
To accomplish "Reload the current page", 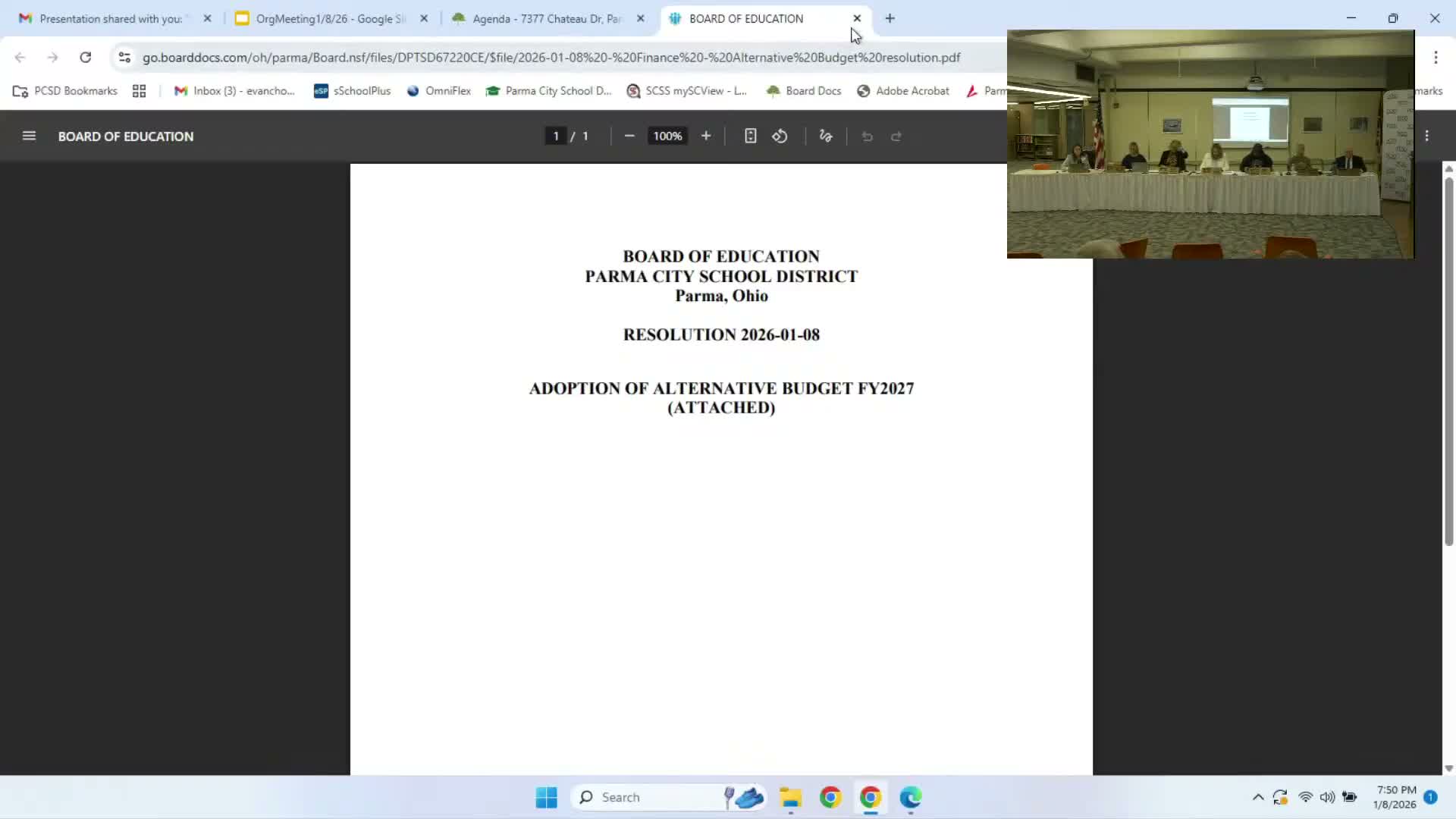I will point(86,58).
